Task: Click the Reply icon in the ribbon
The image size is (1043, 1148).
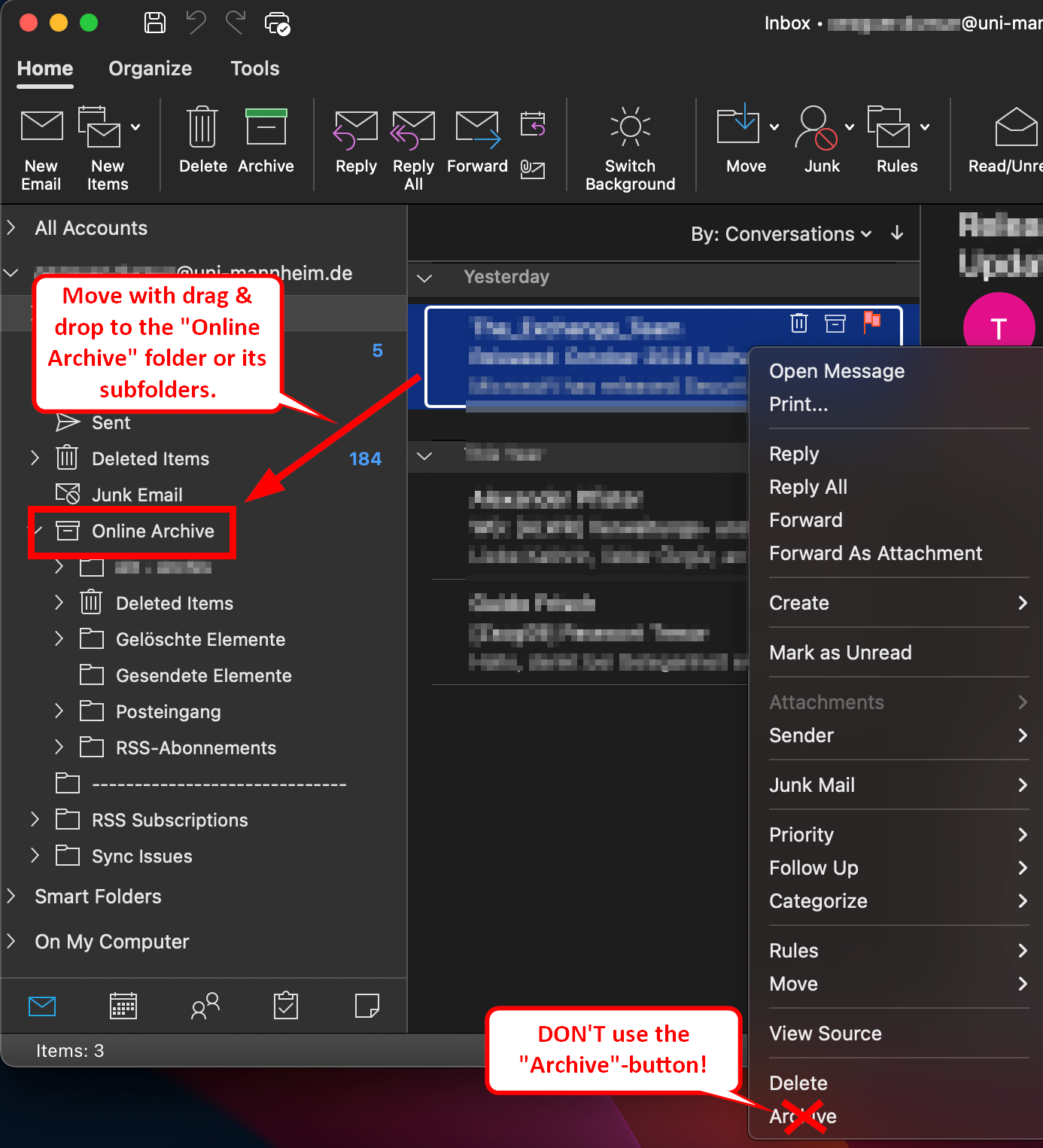Action: 356,129
